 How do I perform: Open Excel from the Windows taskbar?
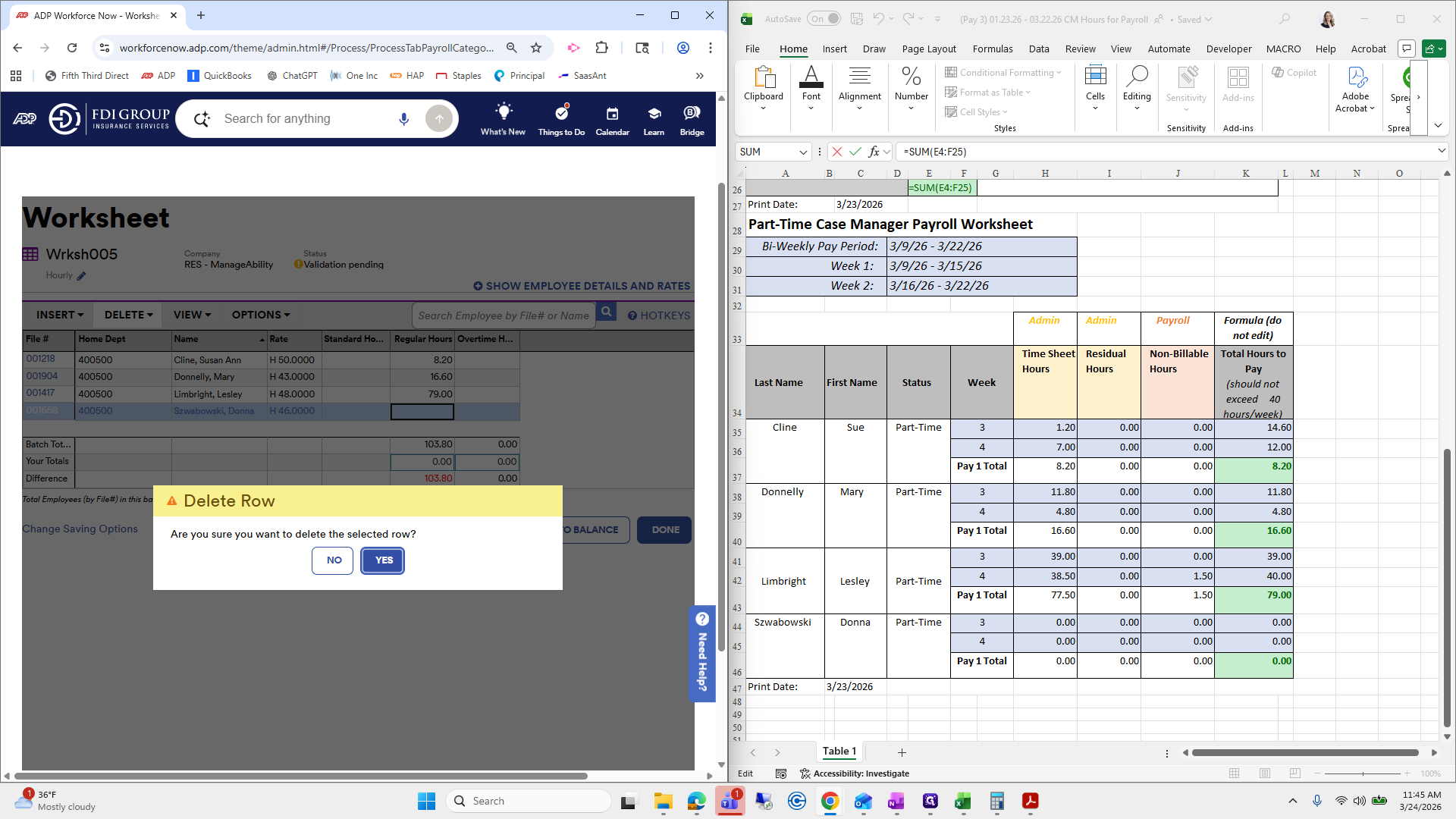962,801
